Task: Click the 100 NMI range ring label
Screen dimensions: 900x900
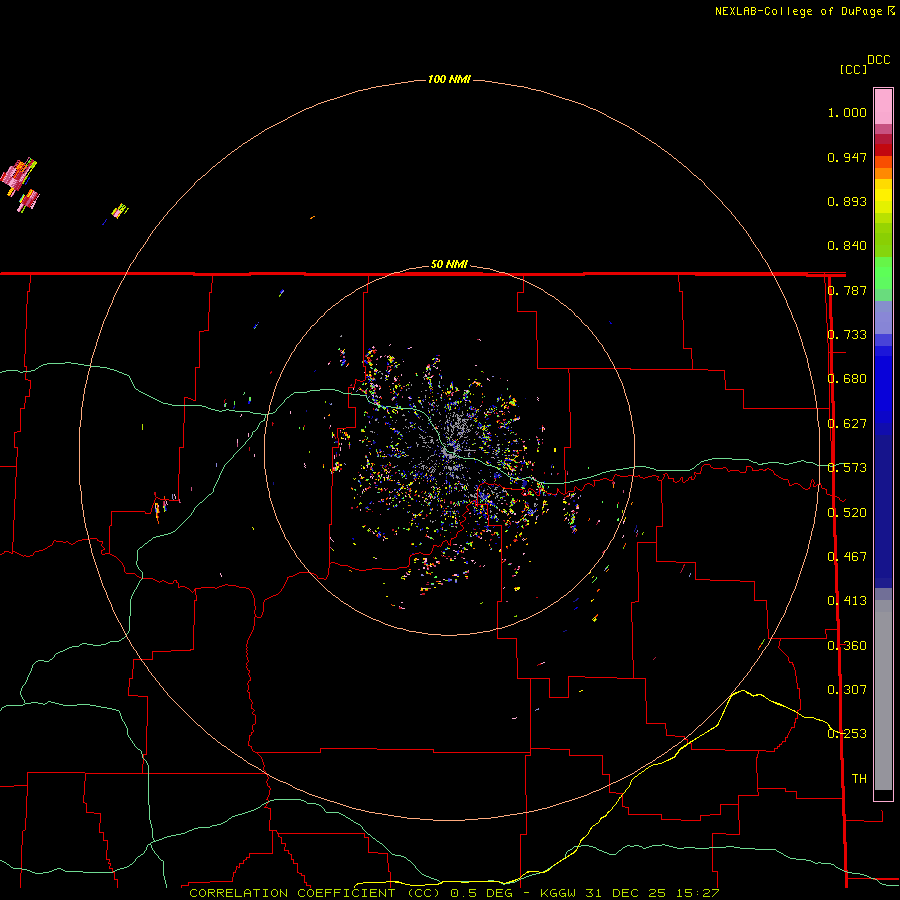Action: tap(449, 79)
